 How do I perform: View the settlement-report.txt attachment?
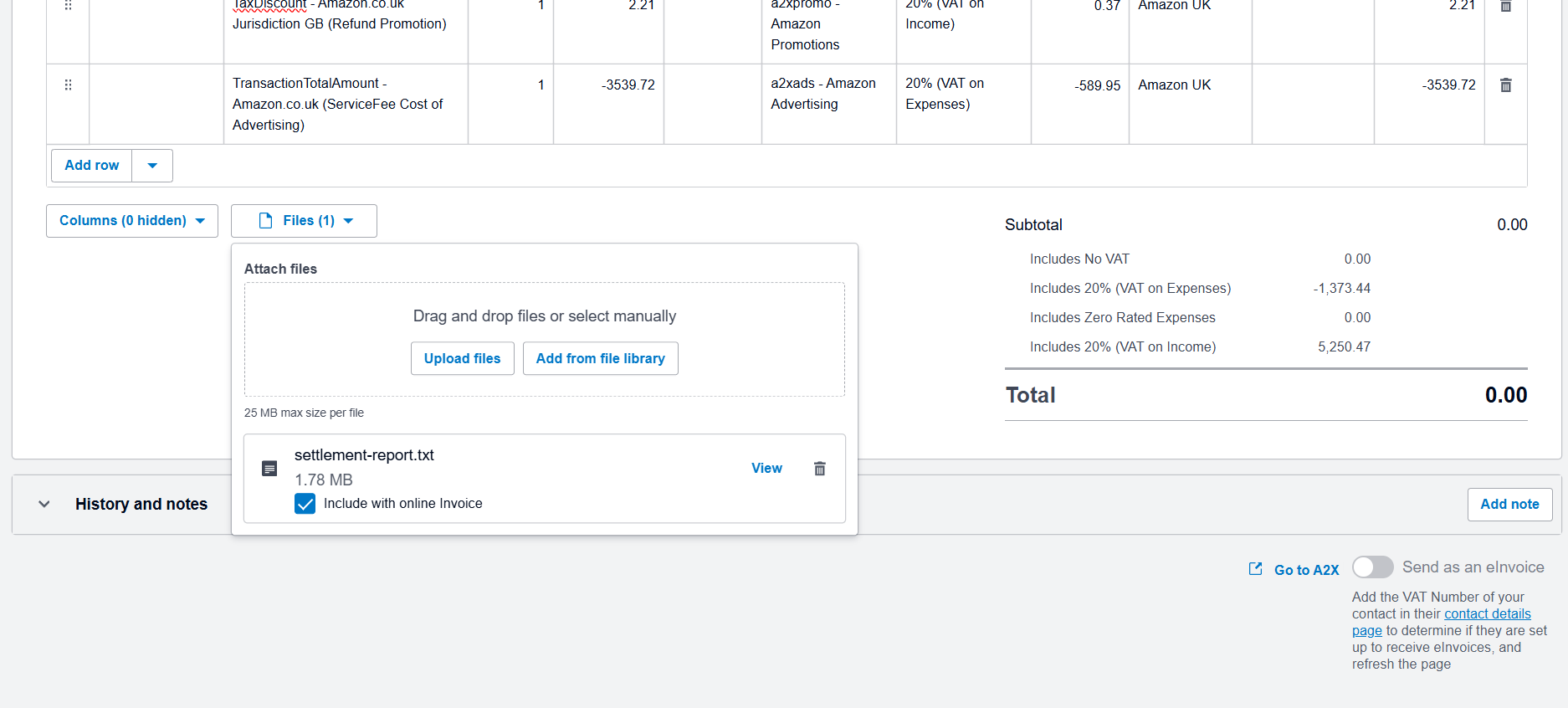point(766,468)
